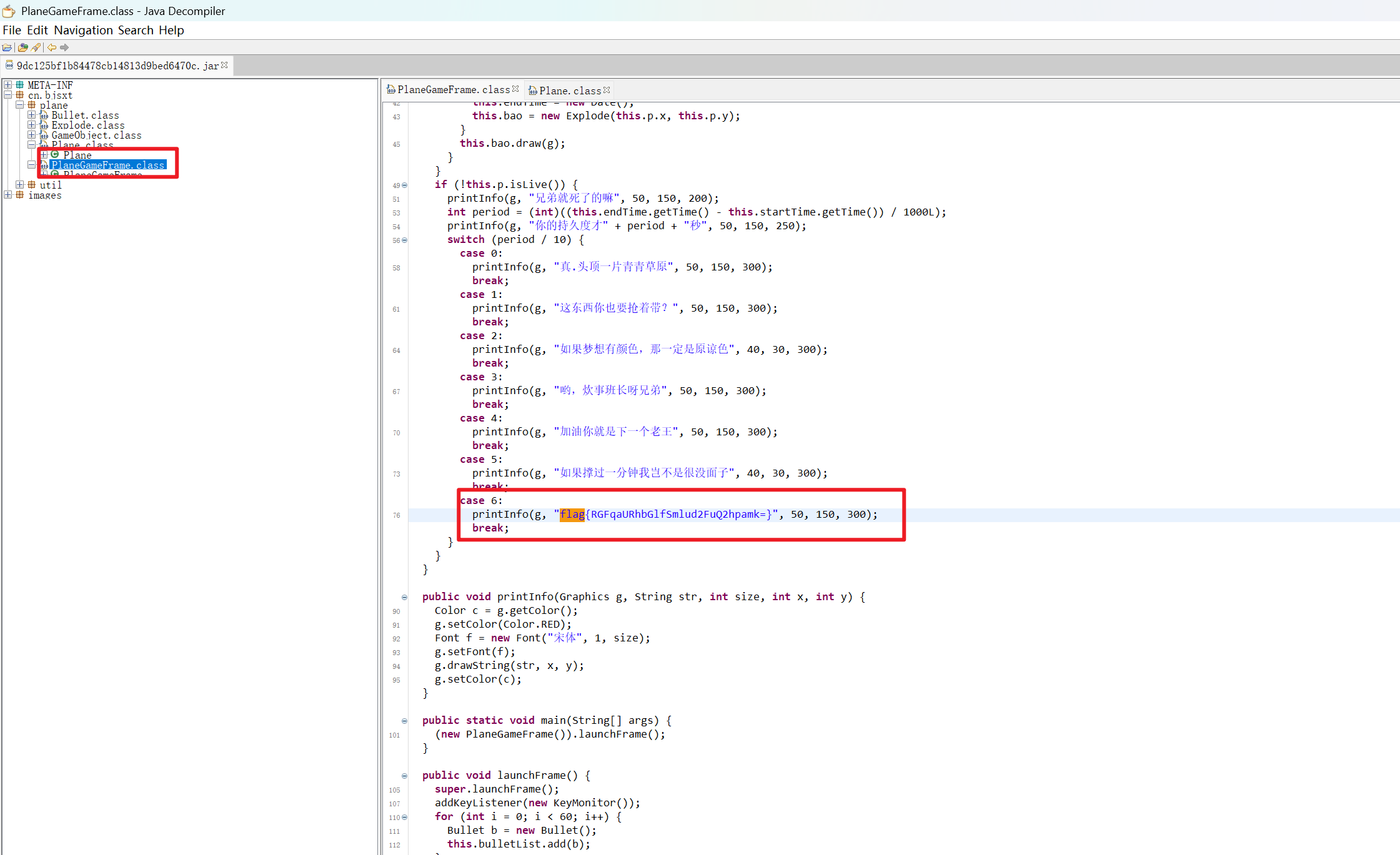The image size is (1400, 855).
Task: Expand the META-INF tree node
Action: coord(7,85)
